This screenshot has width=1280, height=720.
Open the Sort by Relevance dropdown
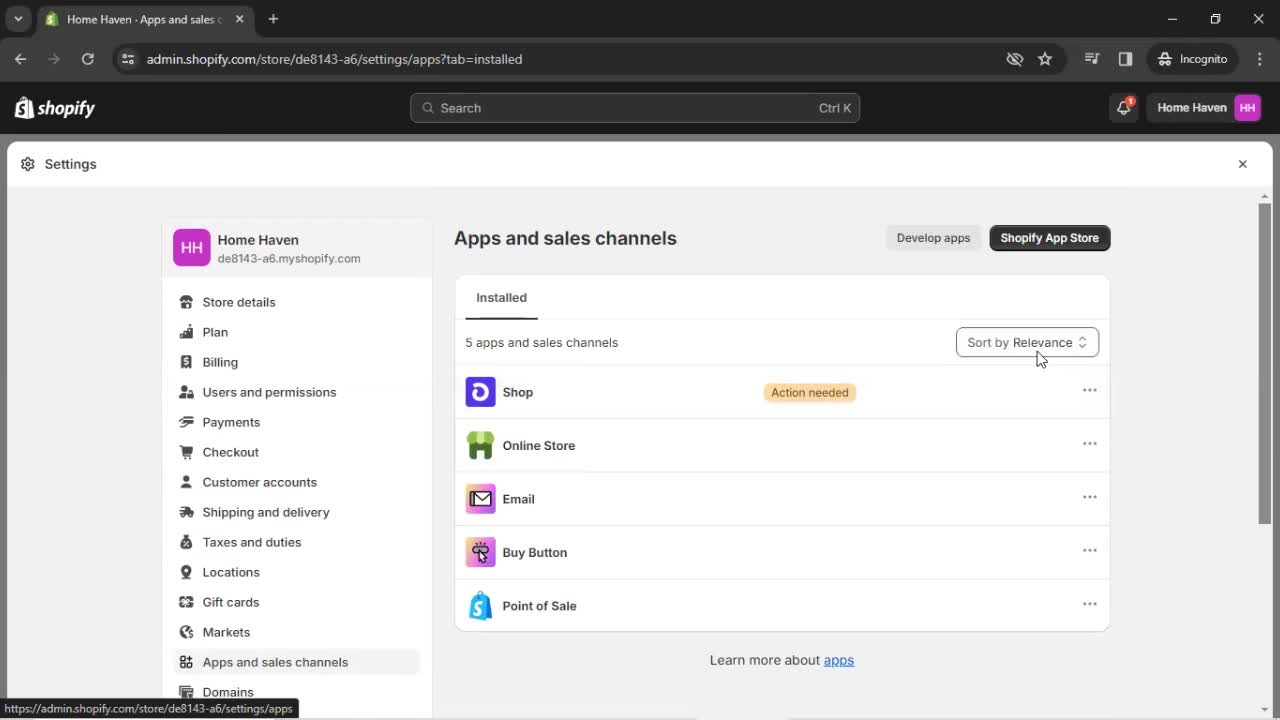[x=1027, y=342]
